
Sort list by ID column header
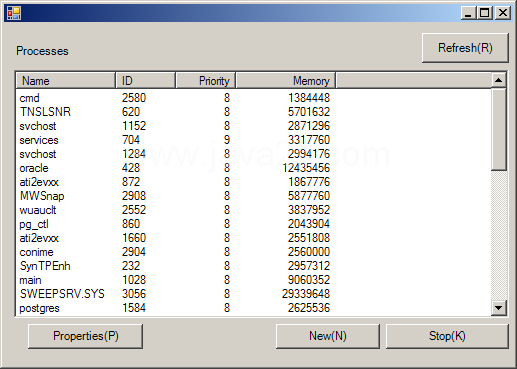(x=145, y=81)
